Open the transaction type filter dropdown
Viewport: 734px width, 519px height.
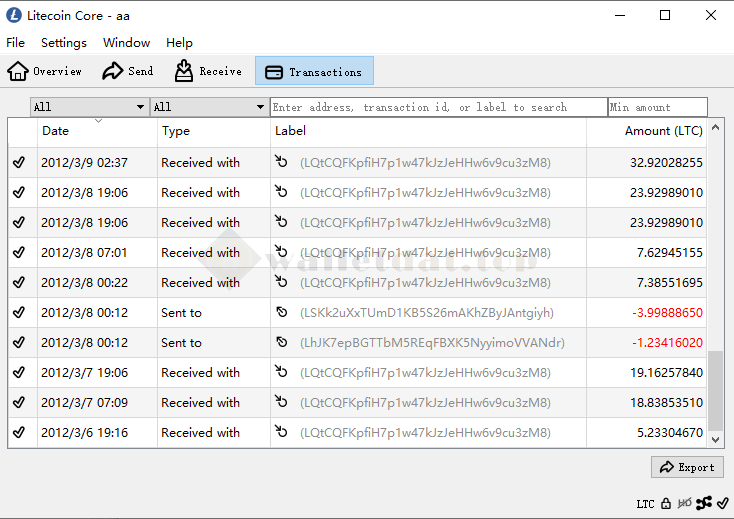coord(209,107)
